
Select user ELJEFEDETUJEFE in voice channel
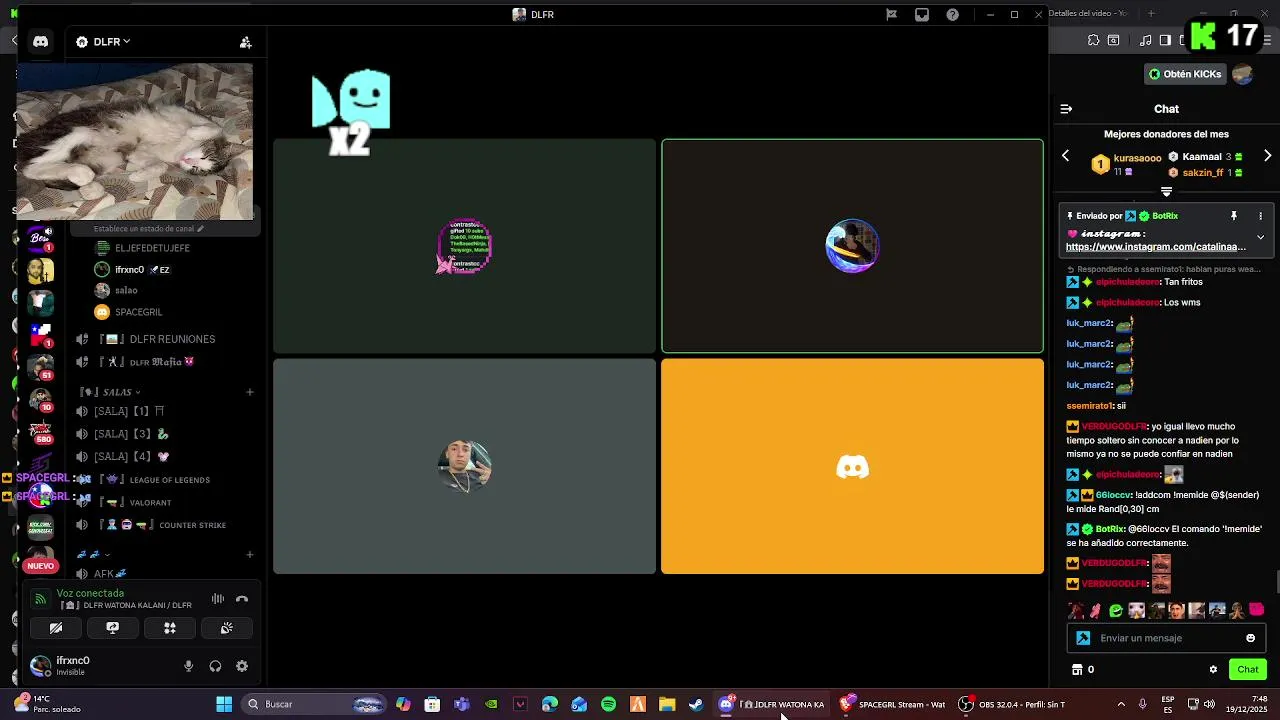coord(141,248)
